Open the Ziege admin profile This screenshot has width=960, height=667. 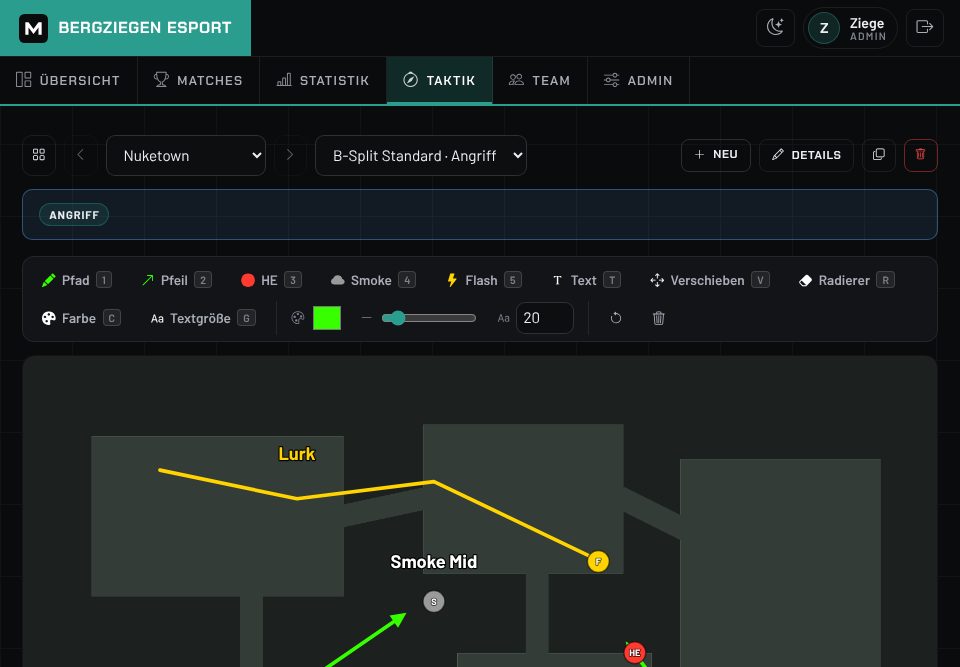coord(850,28)
